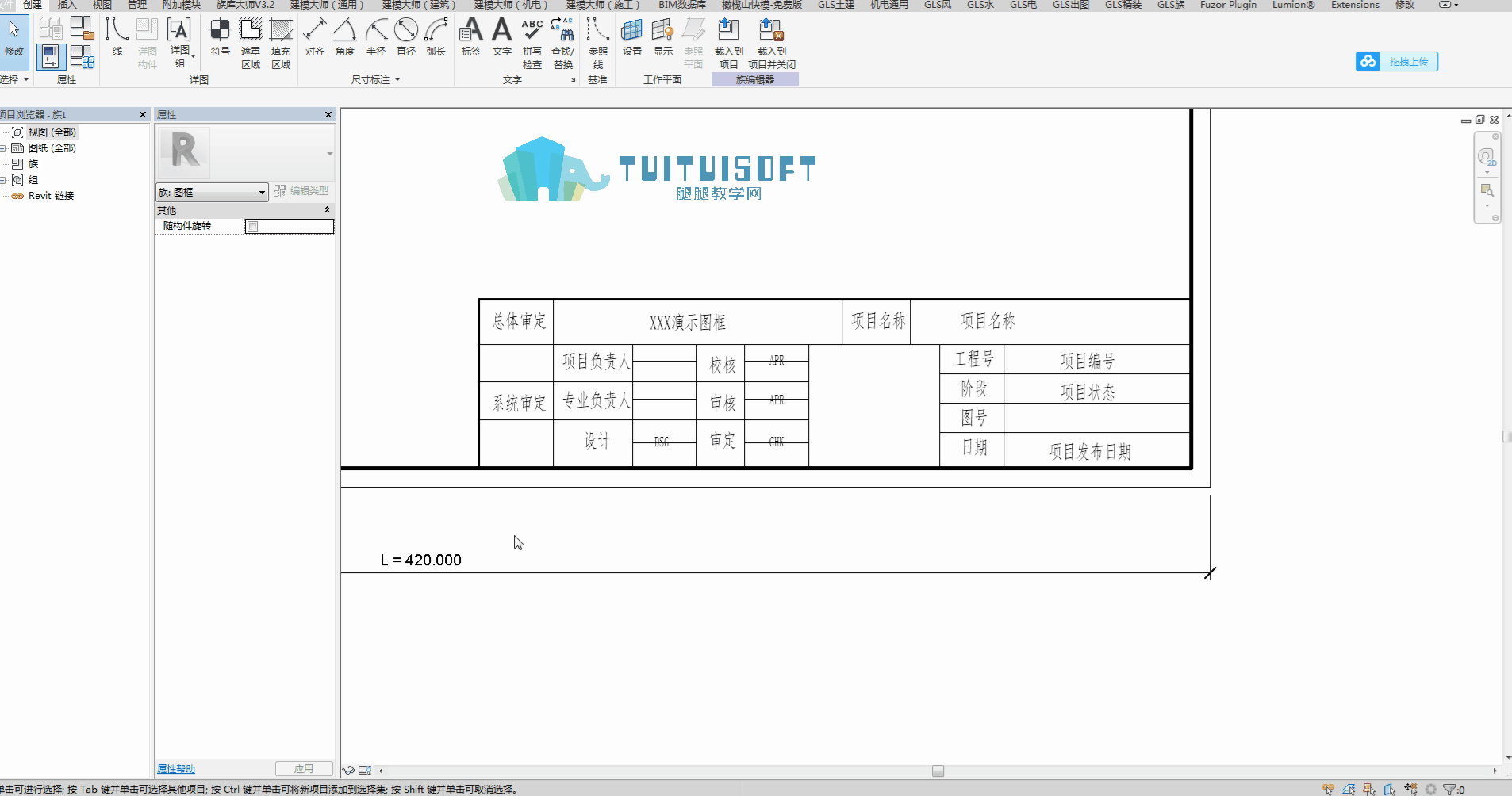Image resolution: width=1512 pixels, height=796 pixels.
Task: Switch to the 插入 ribbon tab
Action: 67,5
